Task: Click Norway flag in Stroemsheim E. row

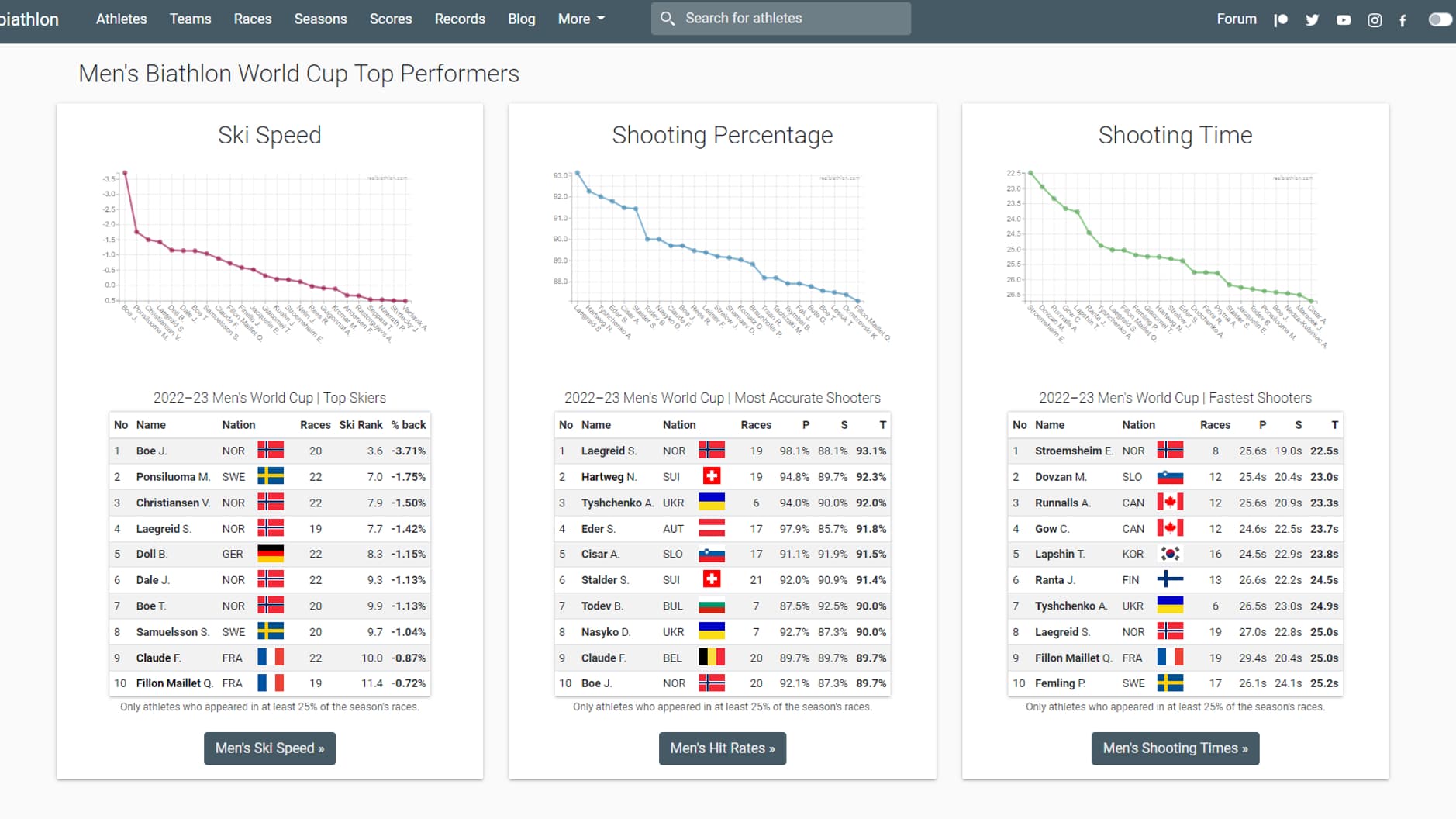Action: pos(1170,450)
